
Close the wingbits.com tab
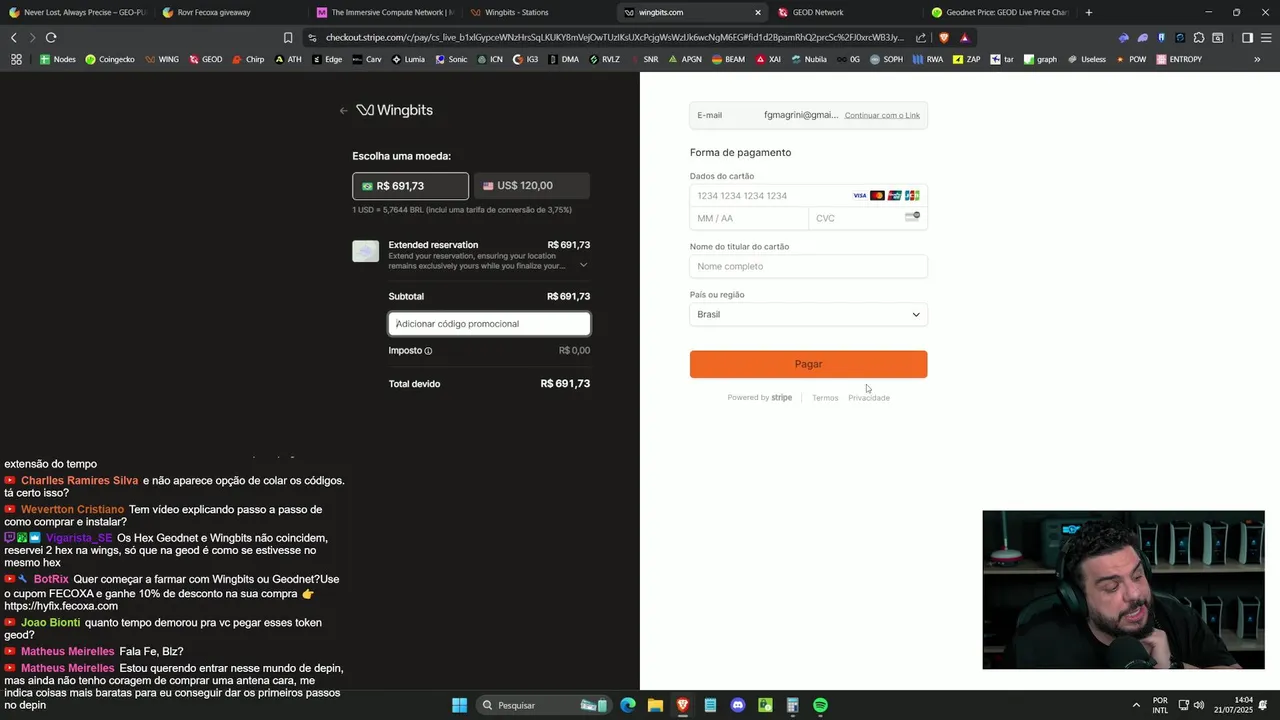click(757, 12)
